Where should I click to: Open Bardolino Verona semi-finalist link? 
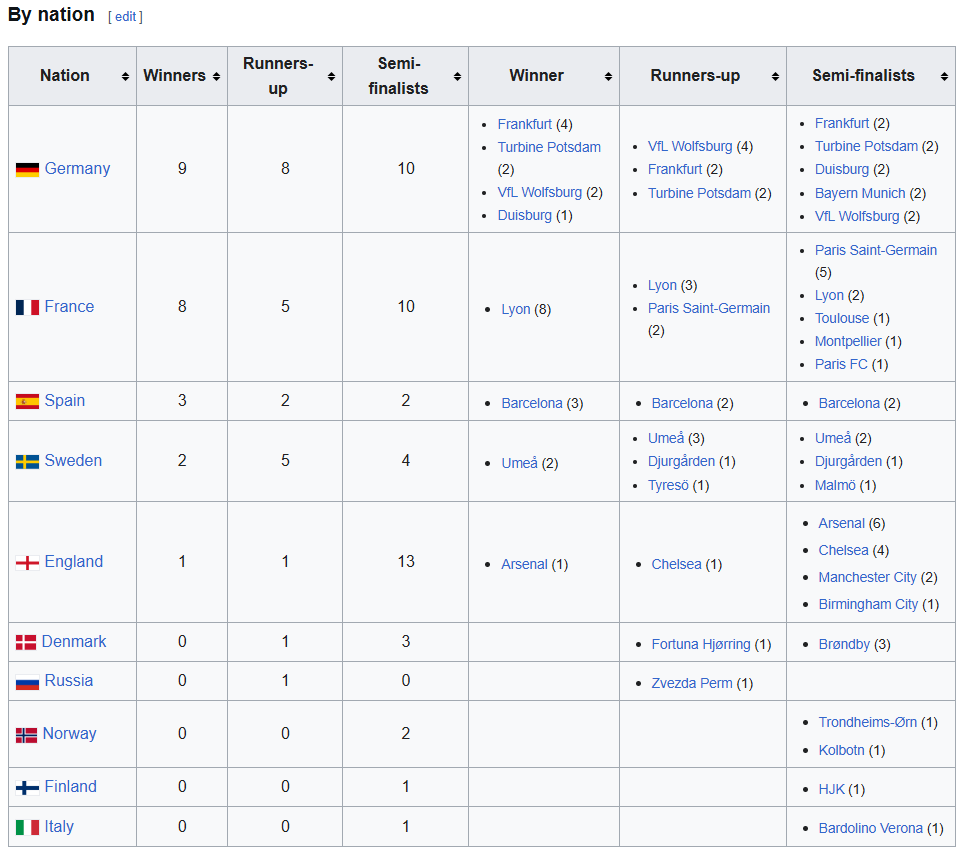pos(871,829)
